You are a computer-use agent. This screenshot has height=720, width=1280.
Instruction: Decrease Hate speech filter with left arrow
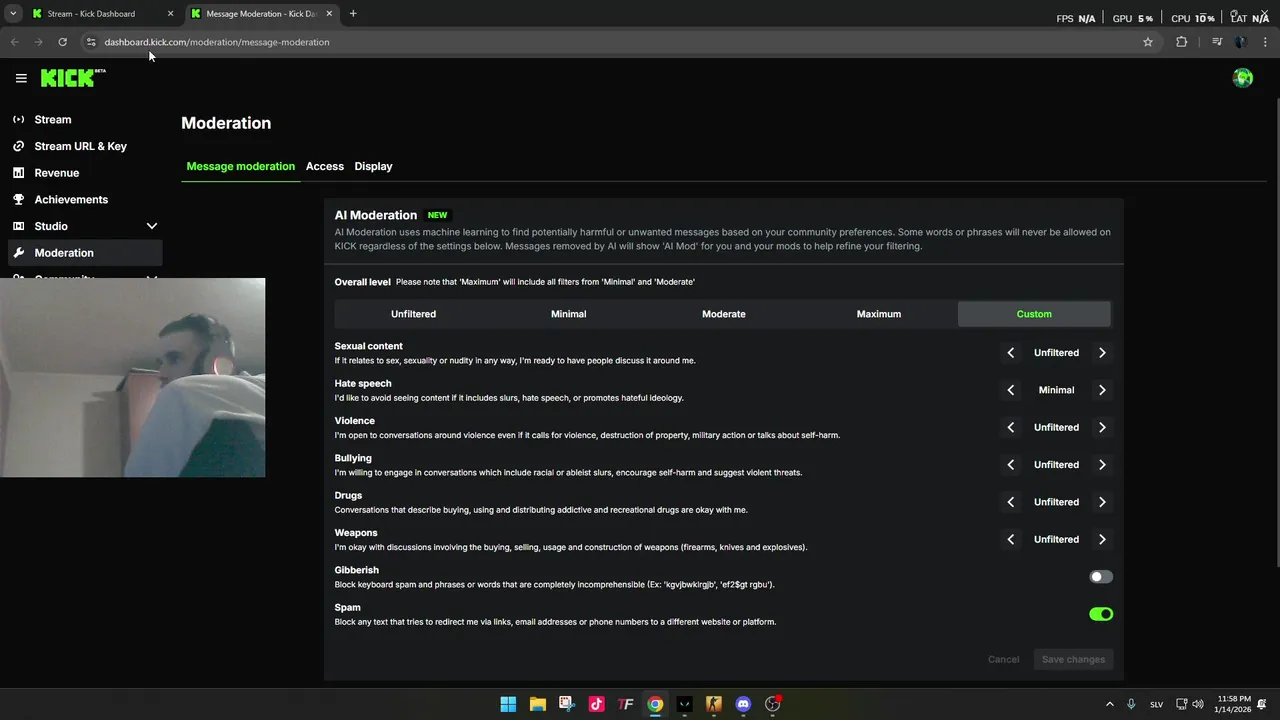[x=1010, y=390]
